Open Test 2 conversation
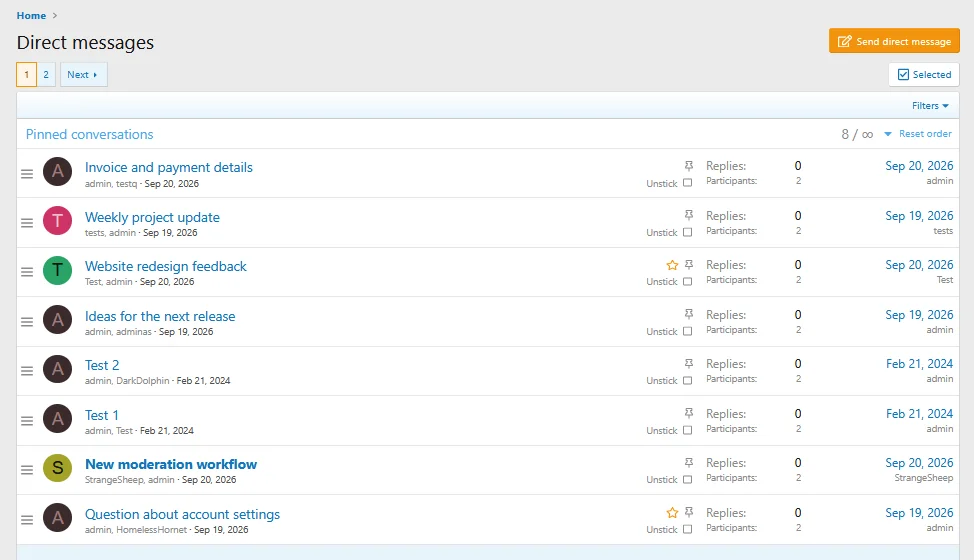The image size is (974, 560). tap(102, 365)
